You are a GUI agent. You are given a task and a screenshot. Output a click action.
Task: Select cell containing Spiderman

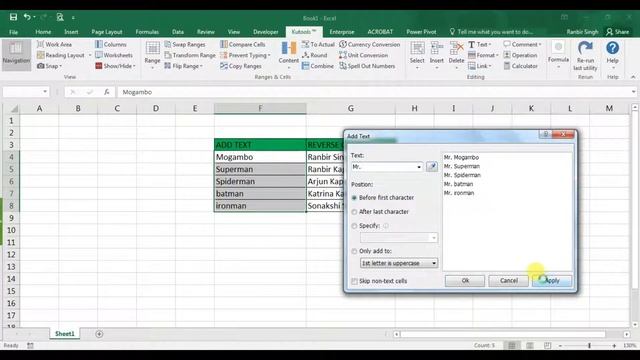260,181
